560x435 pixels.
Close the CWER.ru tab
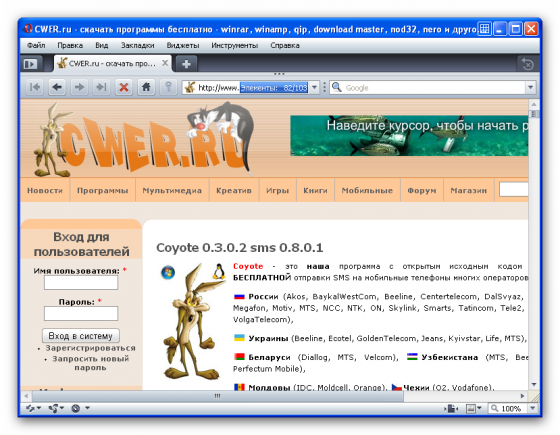coord(165,63)
